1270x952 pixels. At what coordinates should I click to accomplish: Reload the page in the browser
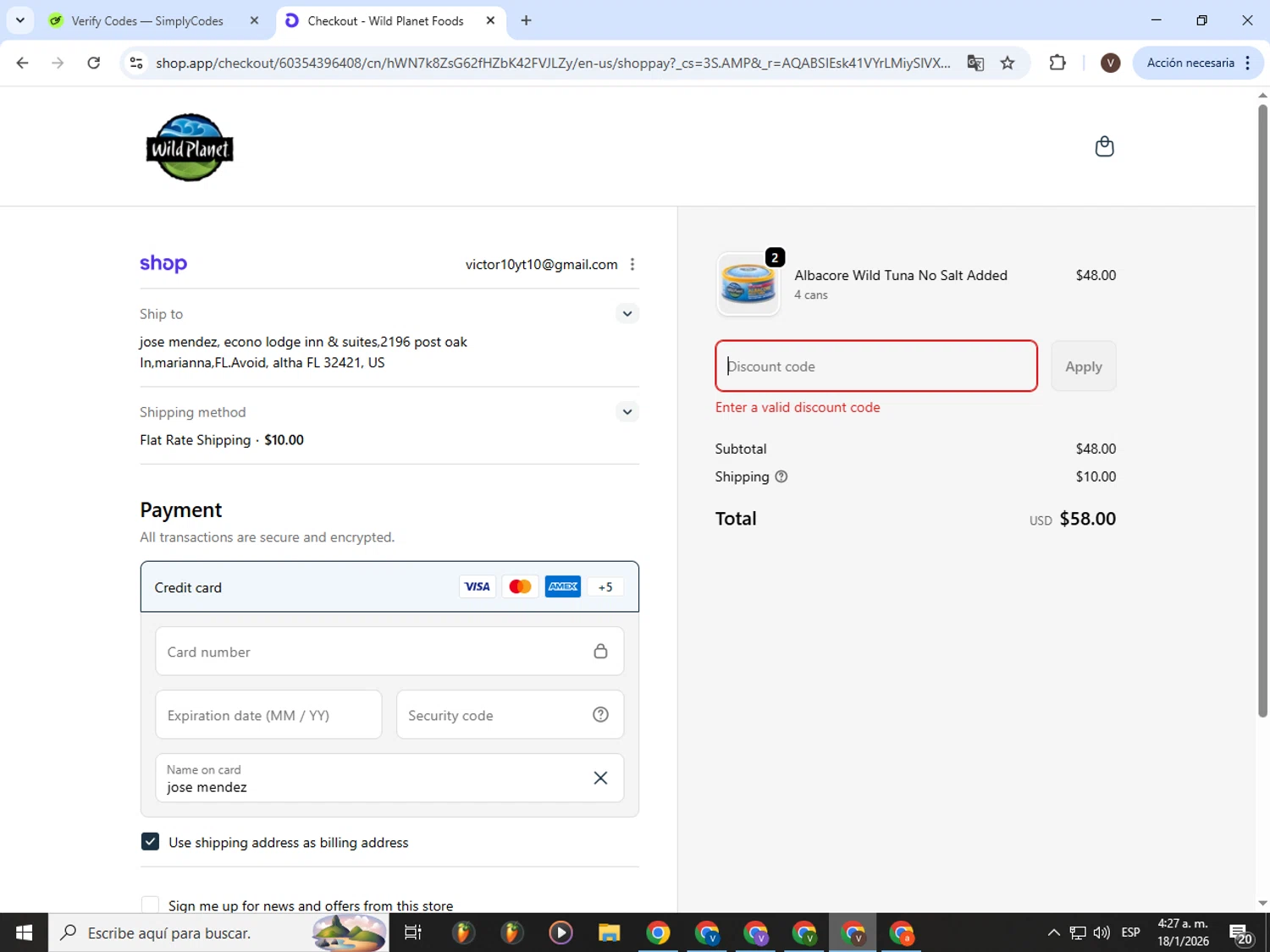click(94, 63)
